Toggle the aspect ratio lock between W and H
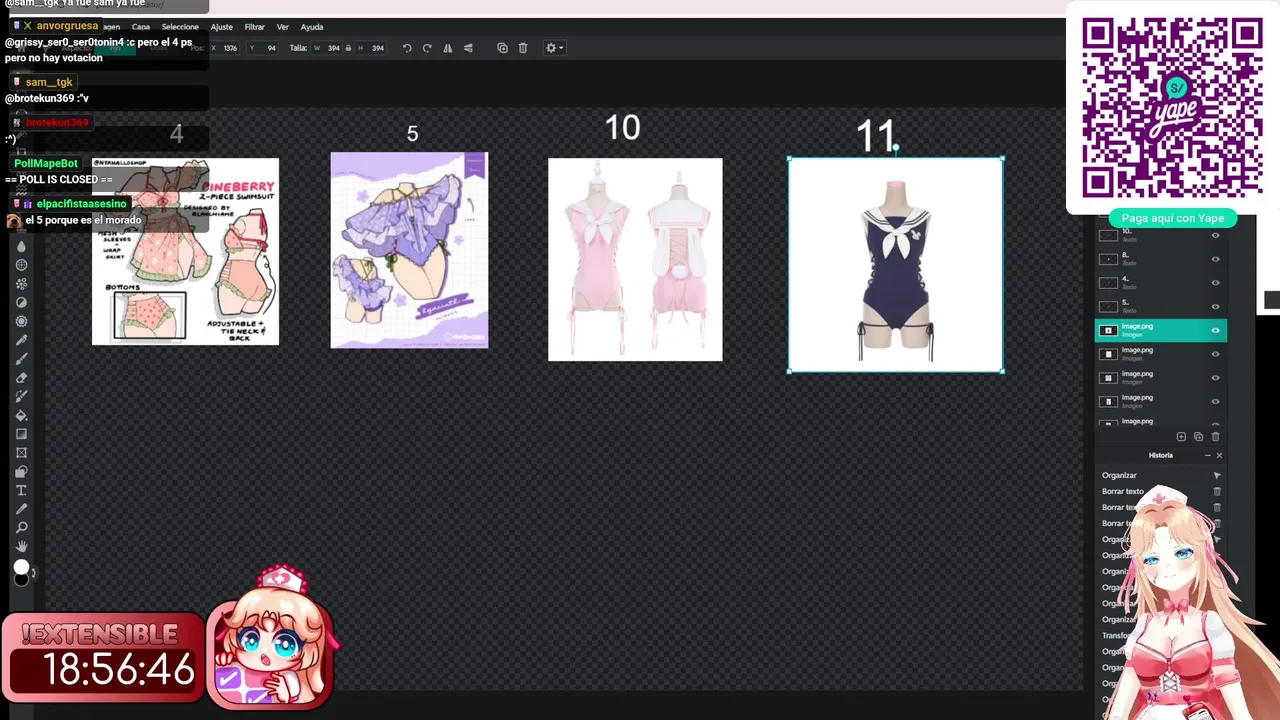1280x720 pixels. (348, 48)
